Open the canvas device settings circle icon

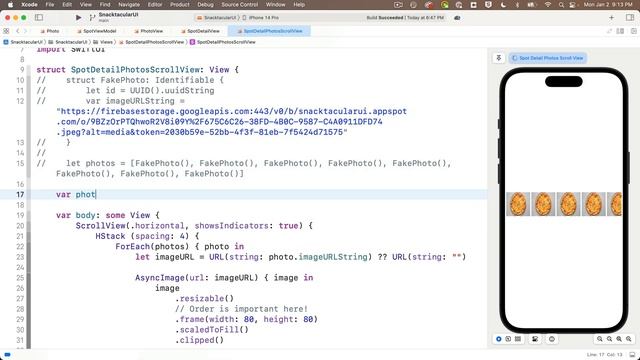pos(552,339)
